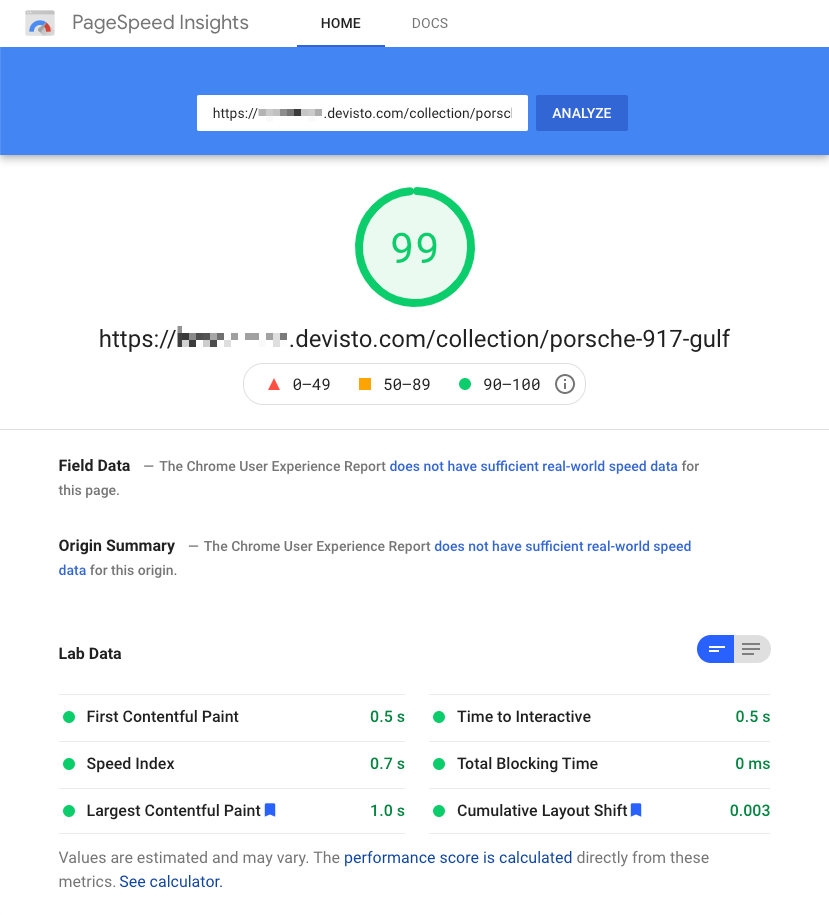
Task: Click the analyzed page URL heading
Action: click(x=414, y=338)
